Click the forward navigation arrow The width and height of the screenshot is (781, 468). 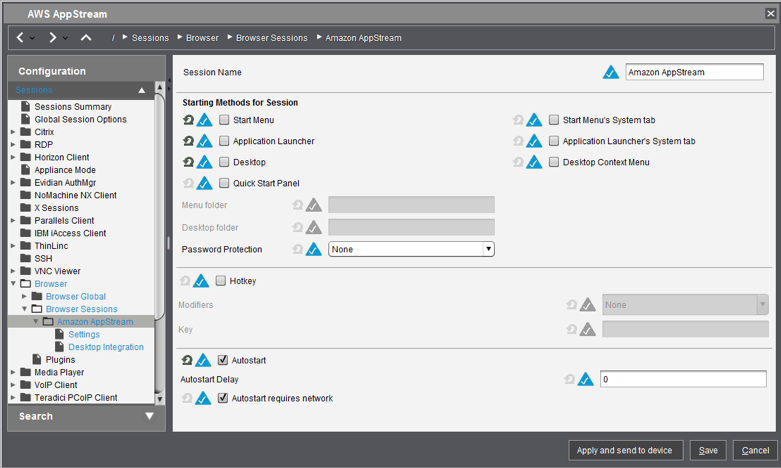click(x=52, y=37)
